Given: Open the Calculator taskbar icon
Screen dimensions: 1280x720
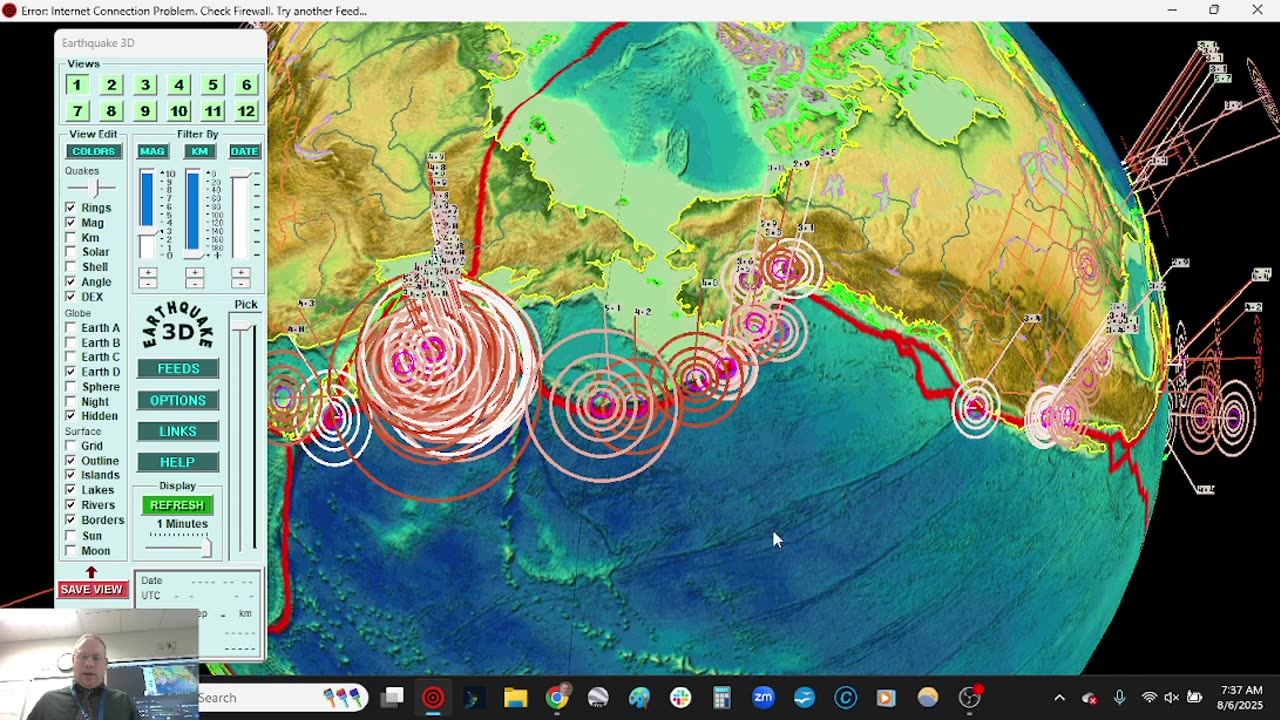Looking at the screenshot, I should [721, 697].
